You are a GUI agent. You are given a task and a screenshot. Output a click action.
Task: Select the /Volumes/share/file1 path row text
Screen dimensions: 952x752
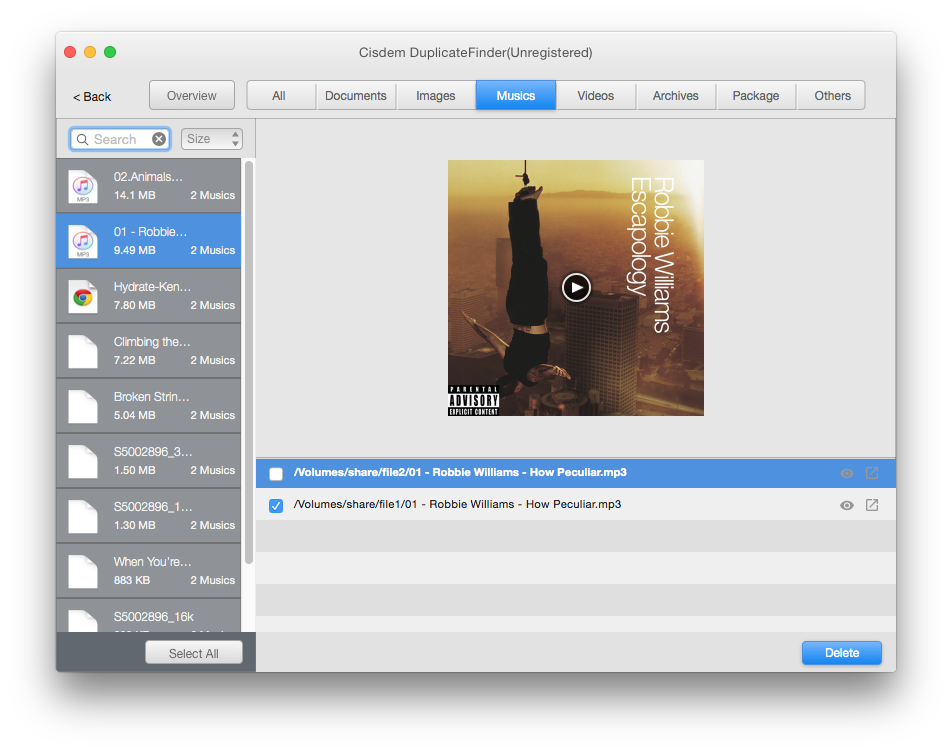click(457, 504)
